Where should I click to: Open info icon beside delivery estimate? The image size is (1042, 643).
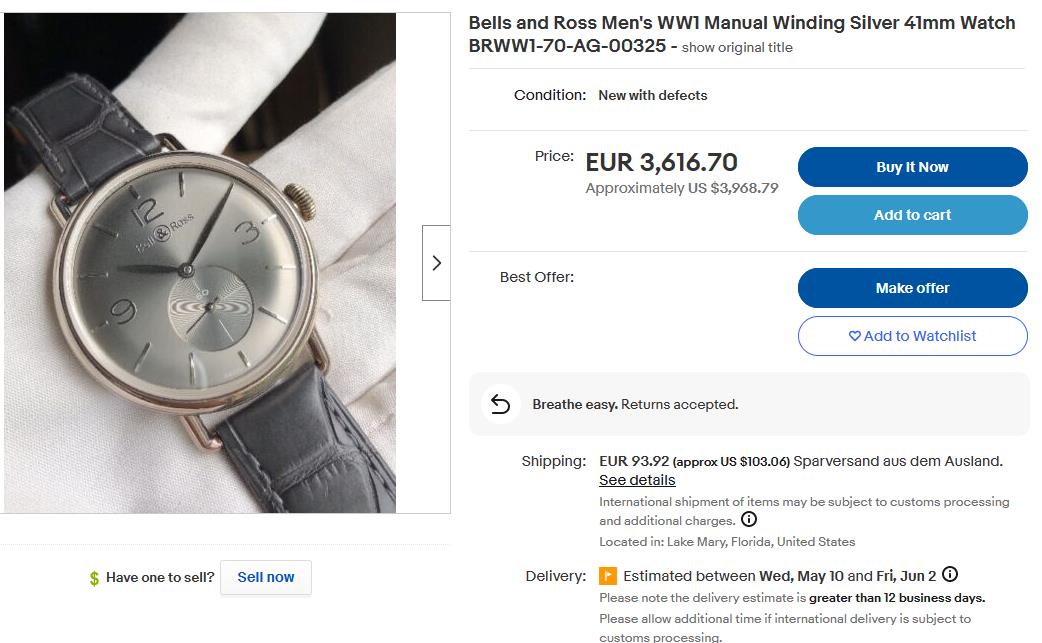(x=950, y=575)
